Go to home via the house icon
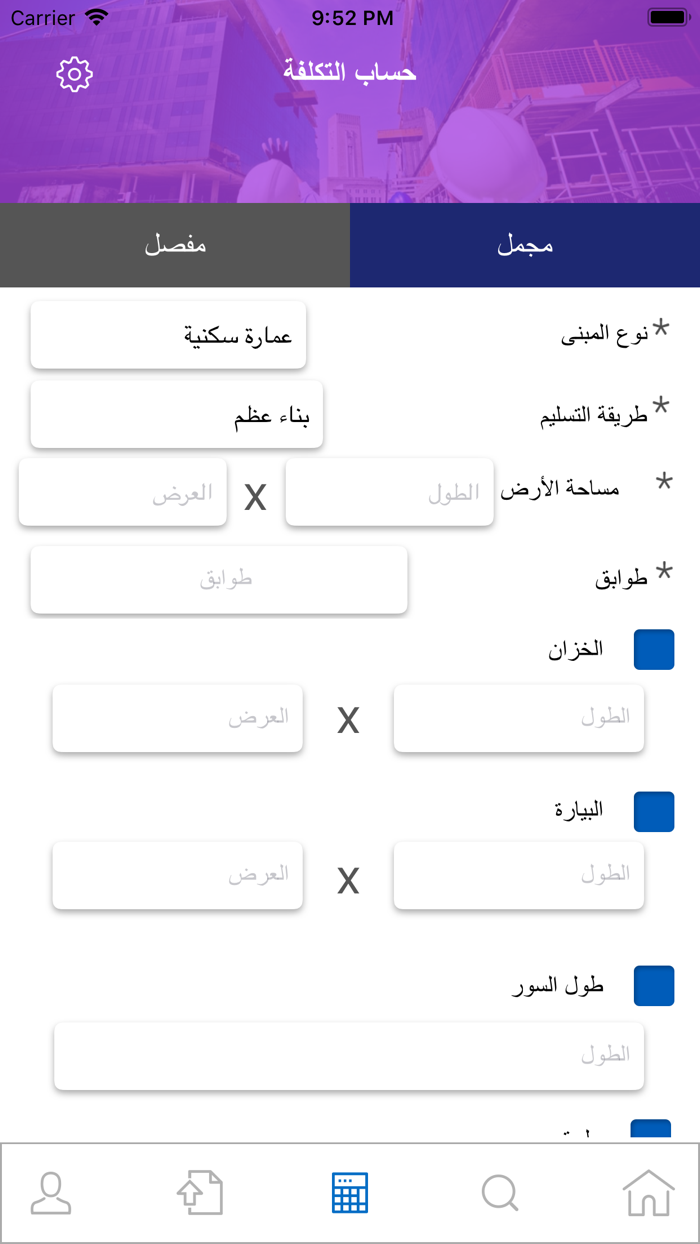Screen dimensions: 700x1244 (649, 1192)
